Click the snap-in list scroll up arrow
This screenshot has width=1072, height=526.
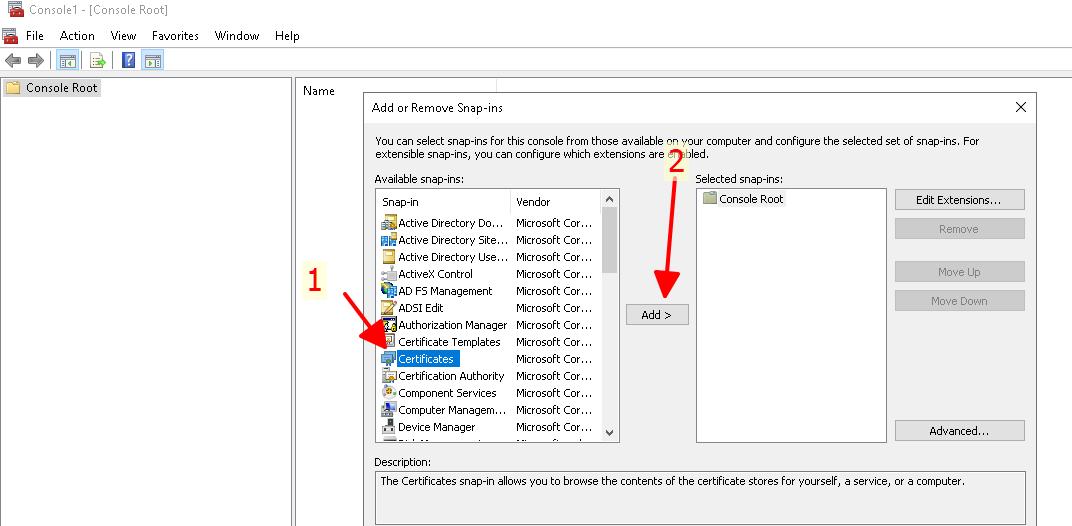610,200
